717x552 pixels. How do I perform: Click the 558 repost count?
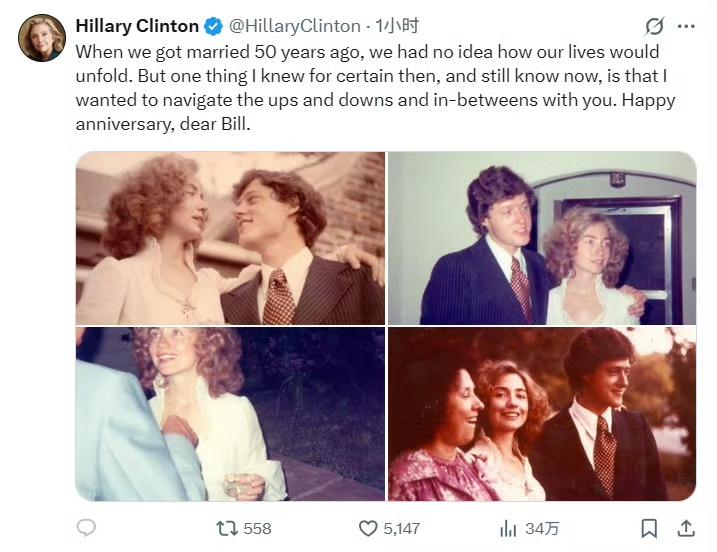coord(257,528)
